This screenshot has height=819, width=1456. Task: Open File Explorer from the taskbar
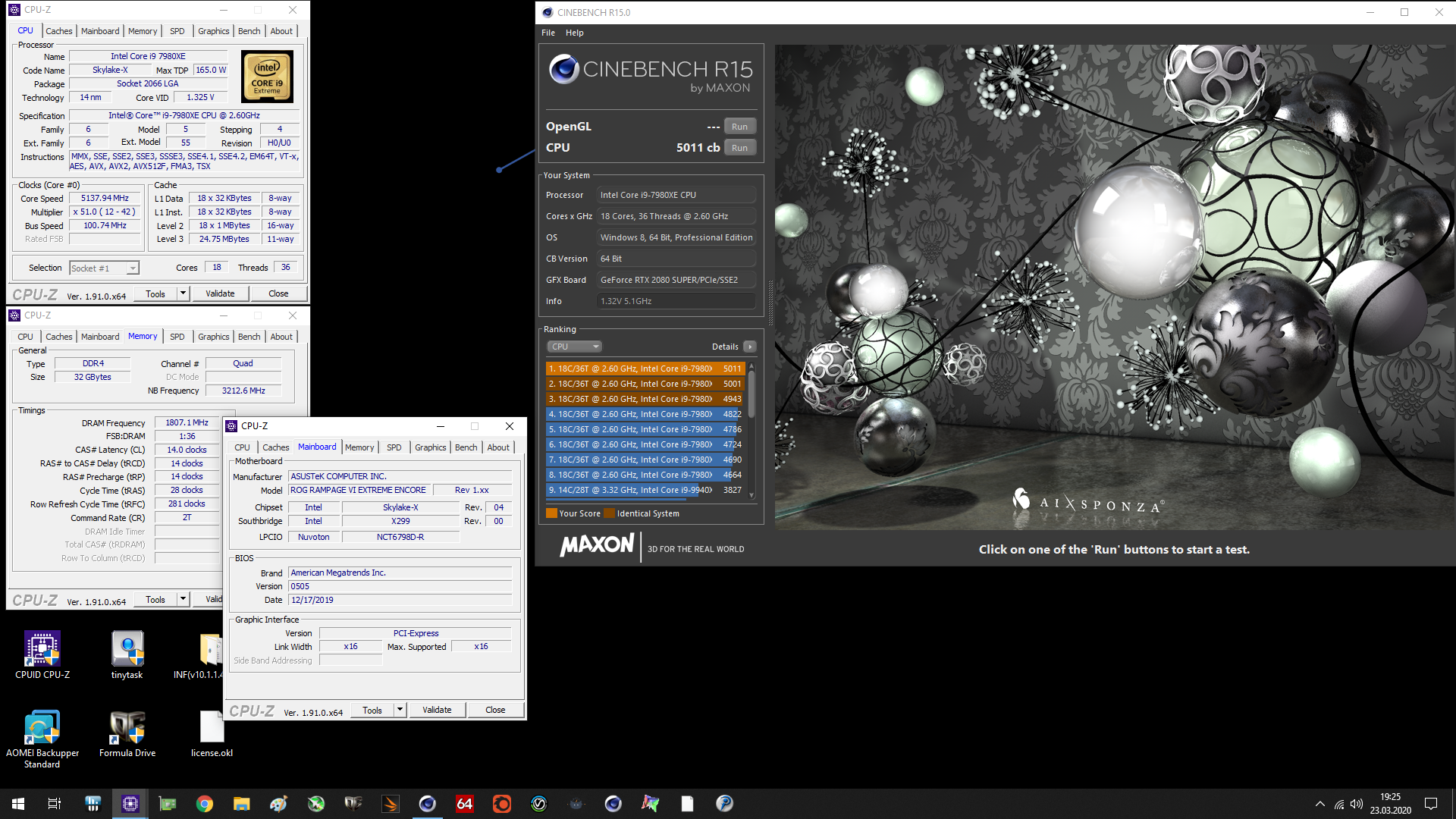click(242, 804)
